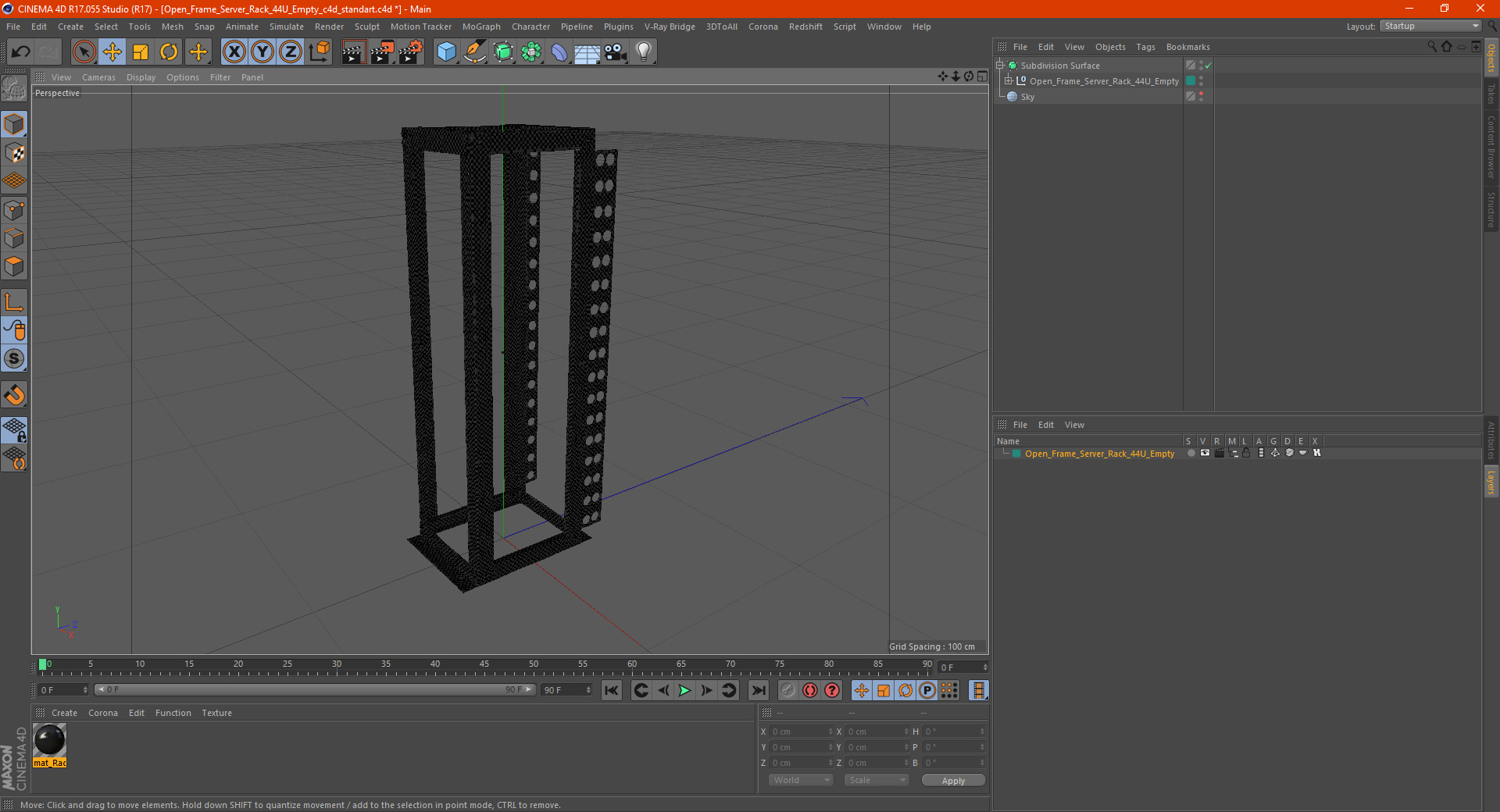Open the Layout Startup dropdown
Image resolution: width=1500 pixels, height=812 pixels.
click(1431, 26)
